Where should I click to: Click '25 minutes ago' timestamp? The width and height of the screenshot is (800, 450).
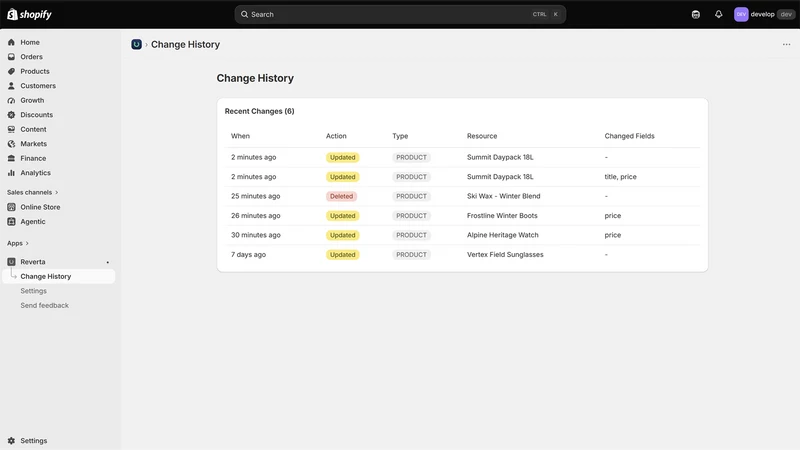(x=256, y=196)
